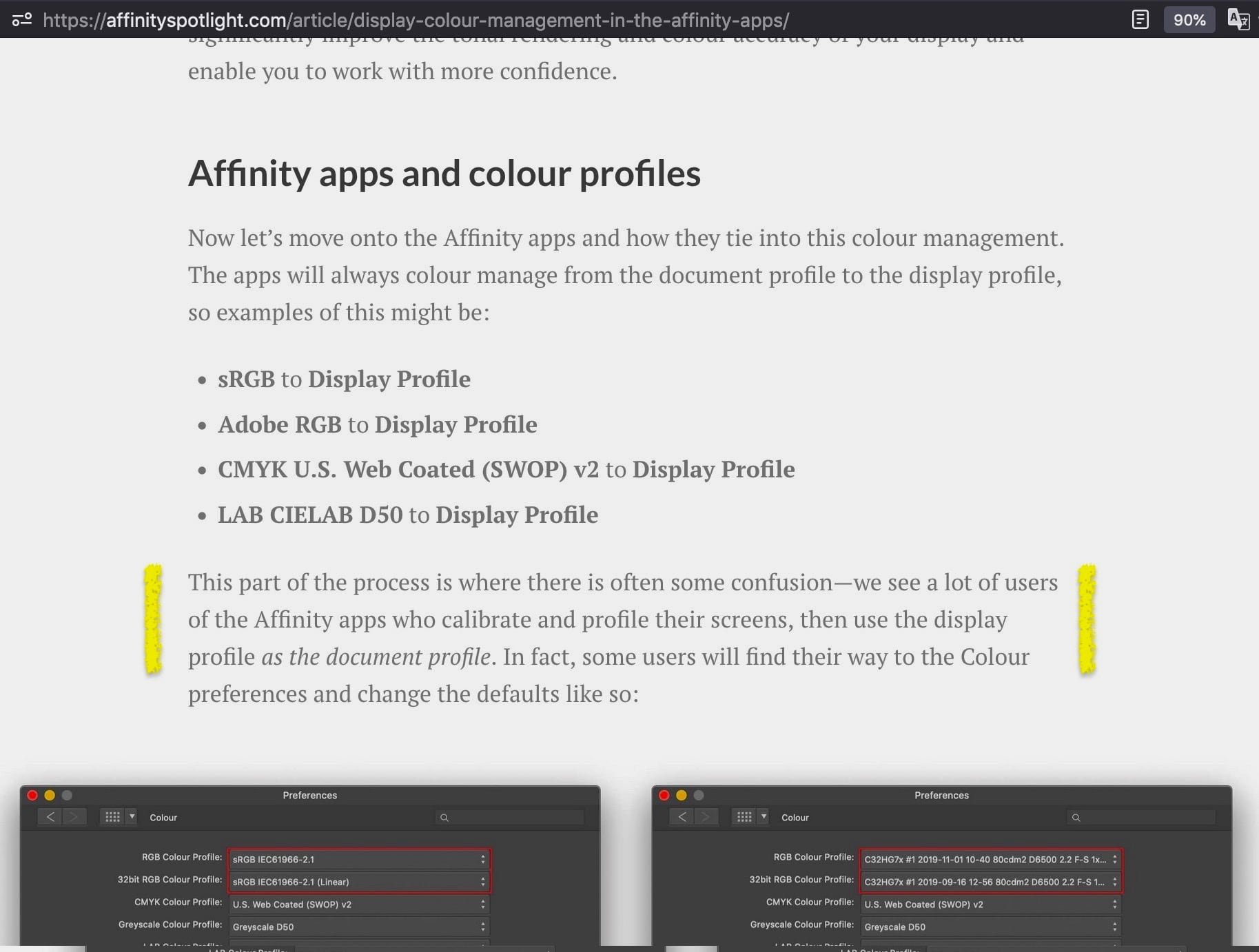
Task: Click red close button of left Preferences
Action: [32, 795]
